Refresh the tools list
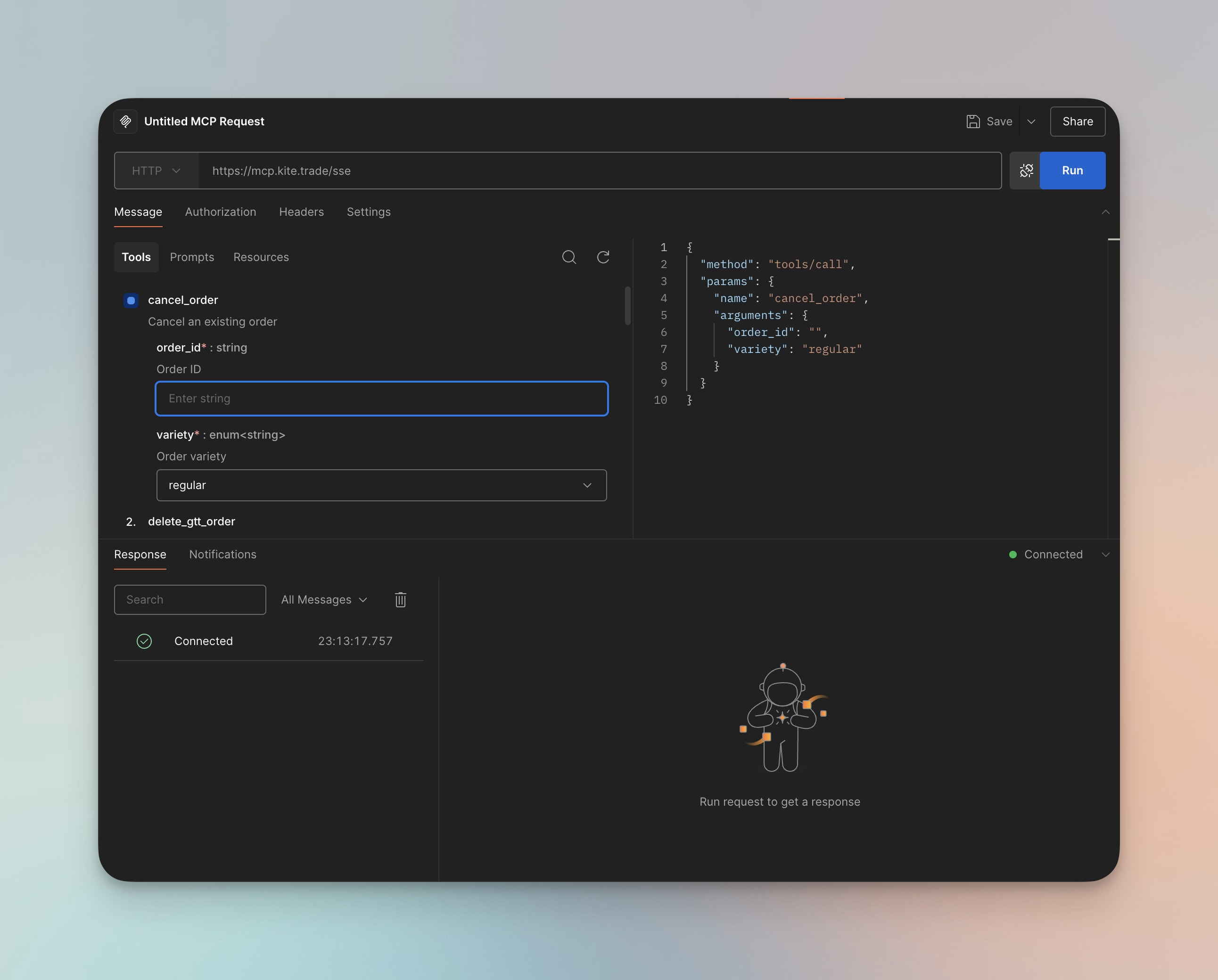Image resolution: width=1218 pixels, height=980 pixels. click(603, 258)
